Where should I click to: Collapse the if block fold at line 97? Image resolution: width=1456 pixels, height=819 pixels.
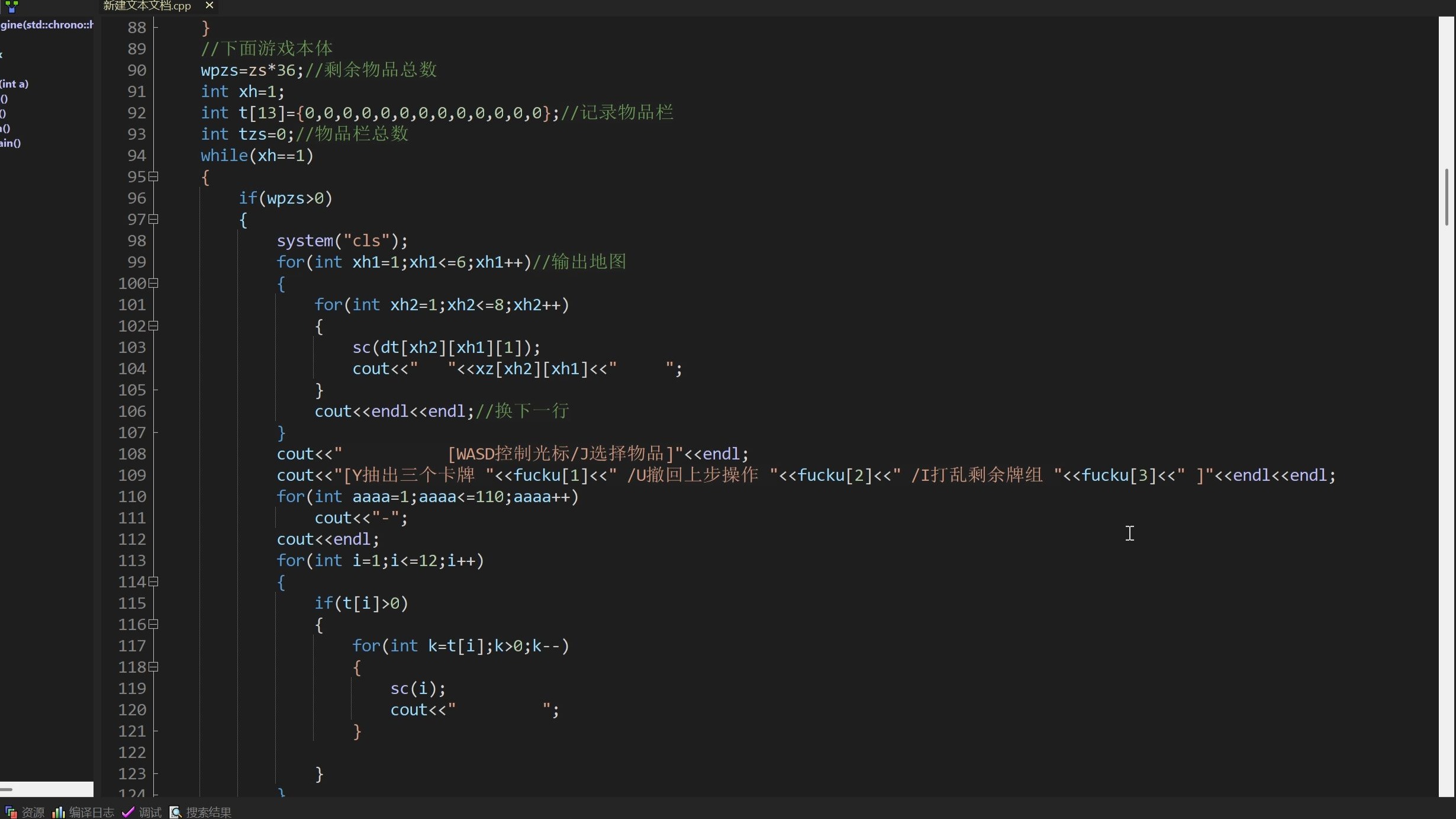(153, 219)
